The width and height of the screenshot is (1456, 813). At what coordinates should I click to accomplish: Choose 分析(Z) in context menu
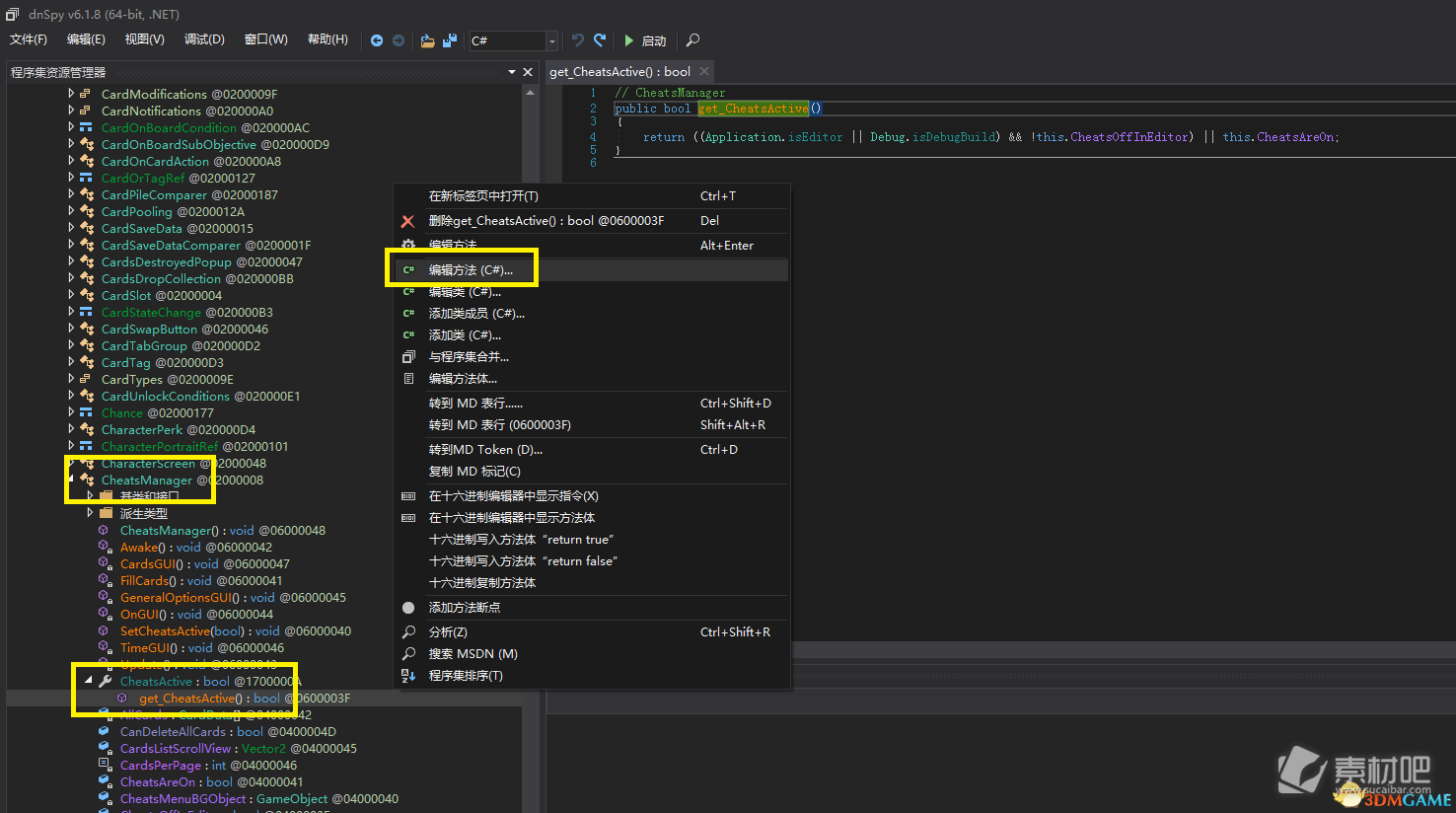(x=592, y=632)
